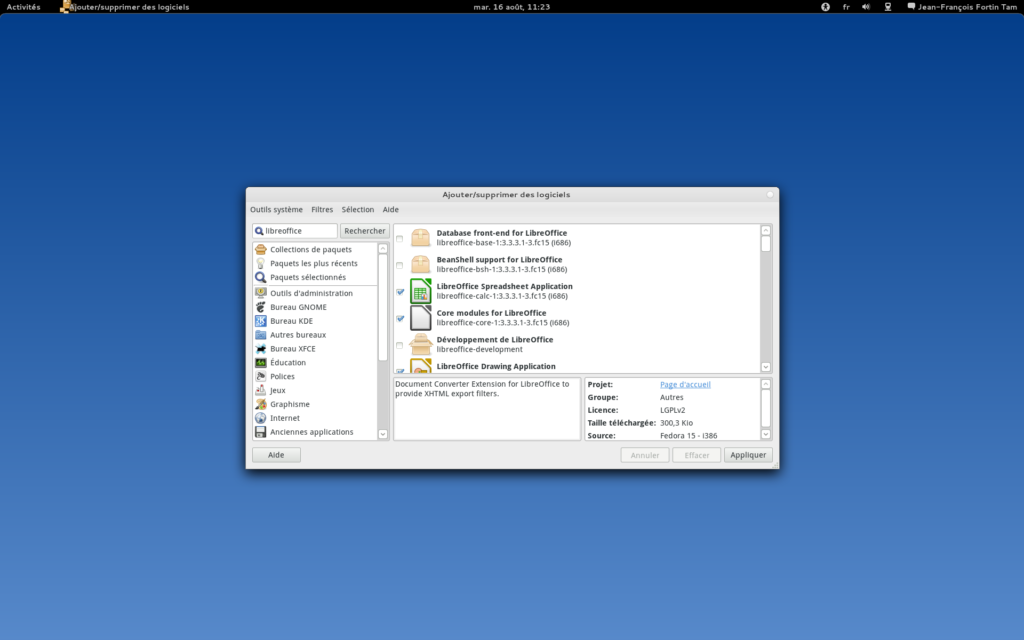Click the Jeux joystick icon
The width and height of the screenshot is (1024, 640).
(x=261, y=391)
